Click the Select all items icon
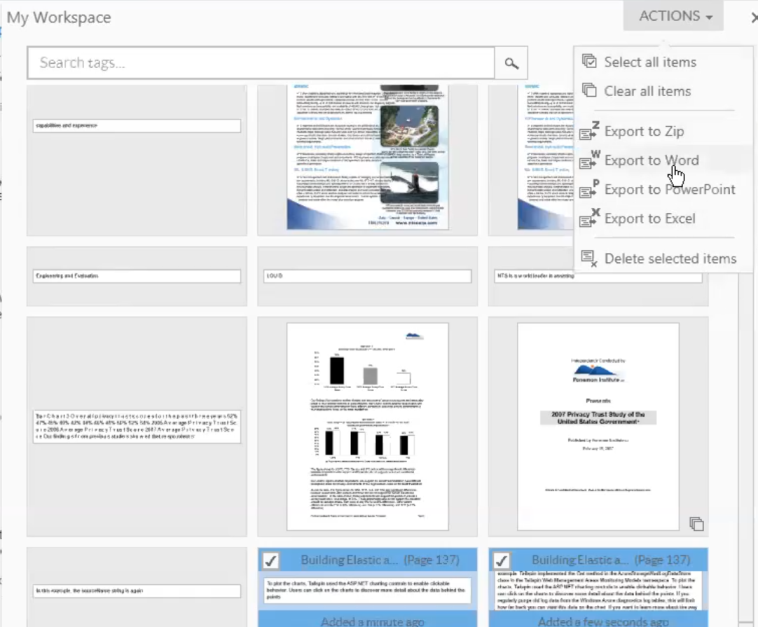Viewport: 758px width, 627px height. (589, 62)
